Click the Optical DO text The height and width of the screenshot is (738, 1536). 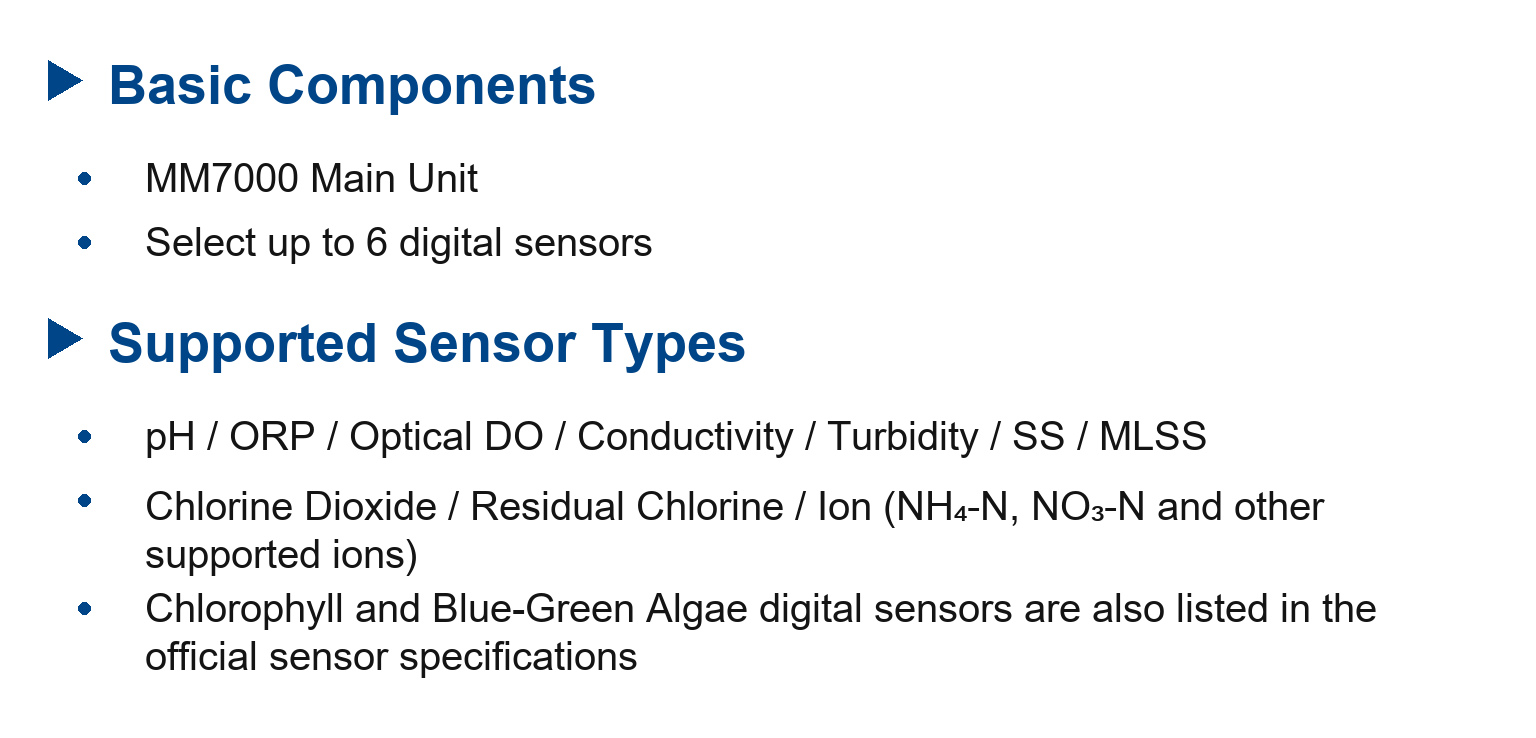[446, 437]
